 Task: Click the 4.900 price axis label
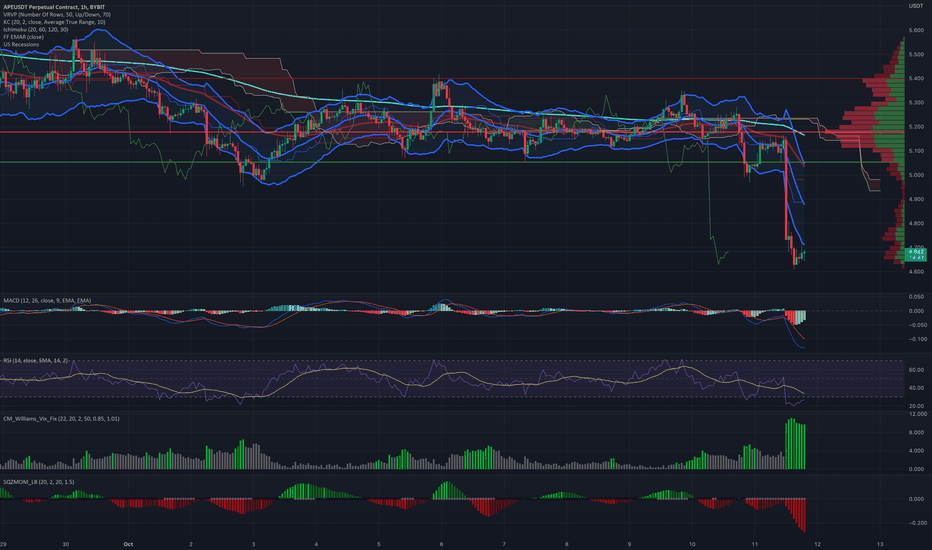coord(916,199)
